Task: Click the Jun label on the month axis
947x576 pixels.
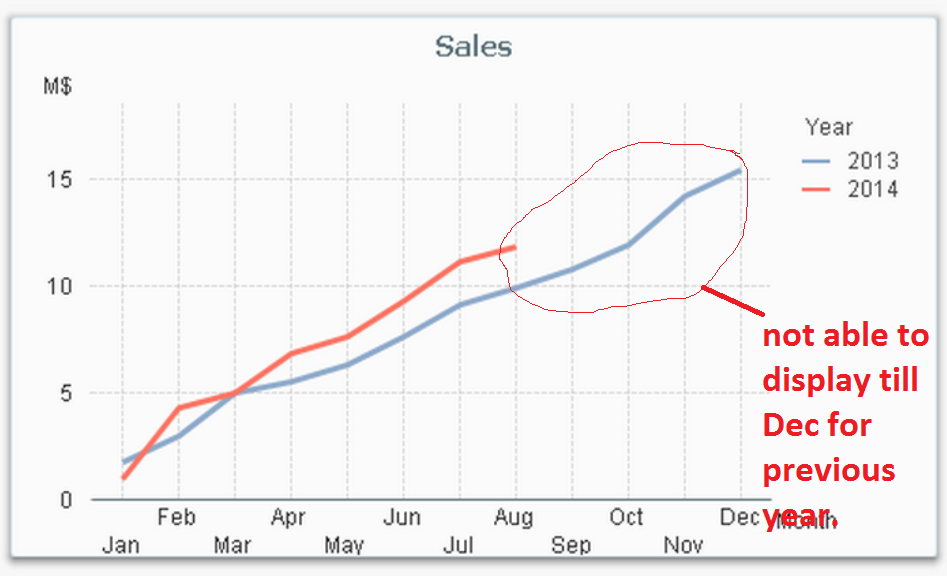Action: tap(402, 518)
